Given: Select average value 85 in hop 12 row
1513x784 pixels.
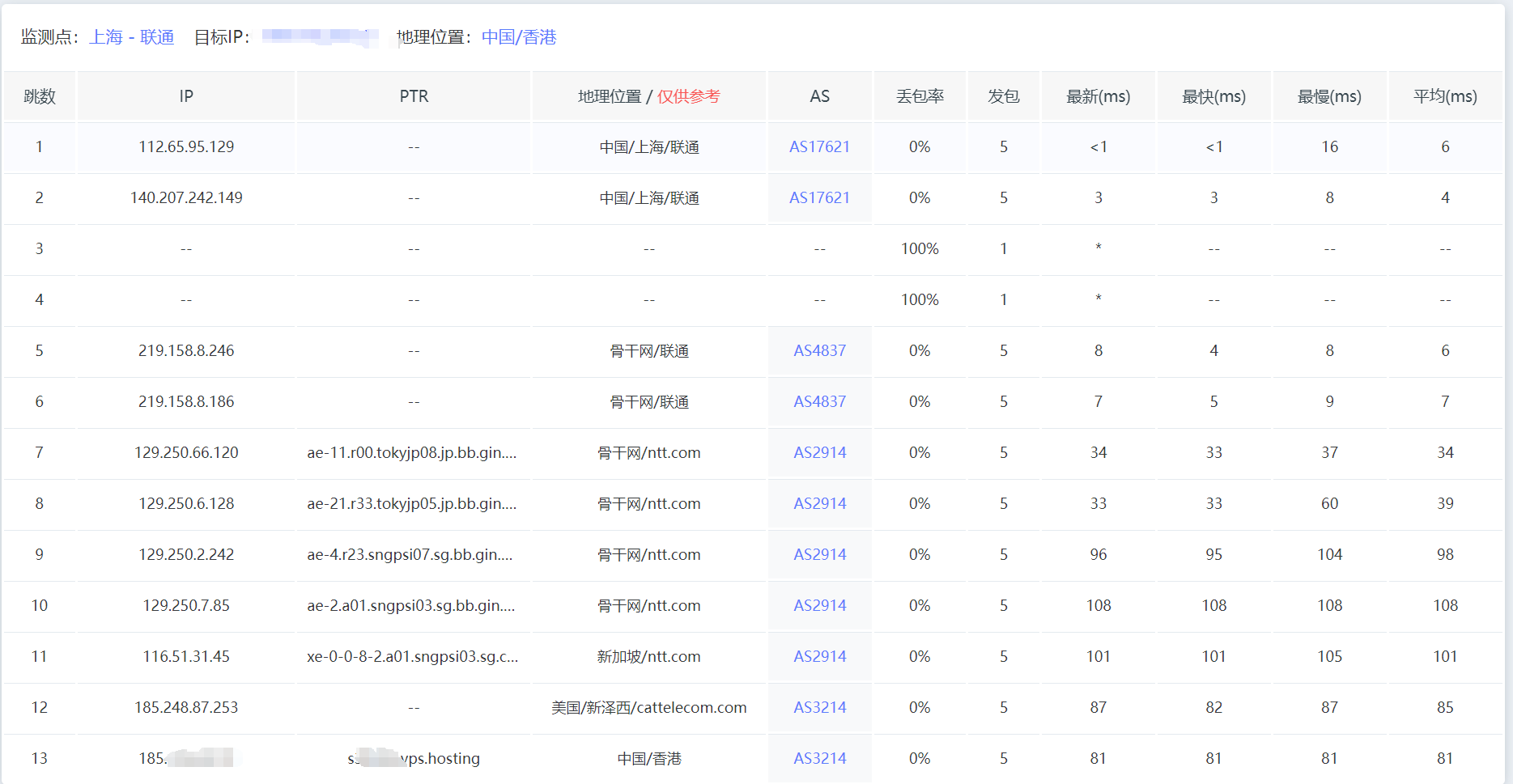Looking at the screenshot, I should 1445,707.
